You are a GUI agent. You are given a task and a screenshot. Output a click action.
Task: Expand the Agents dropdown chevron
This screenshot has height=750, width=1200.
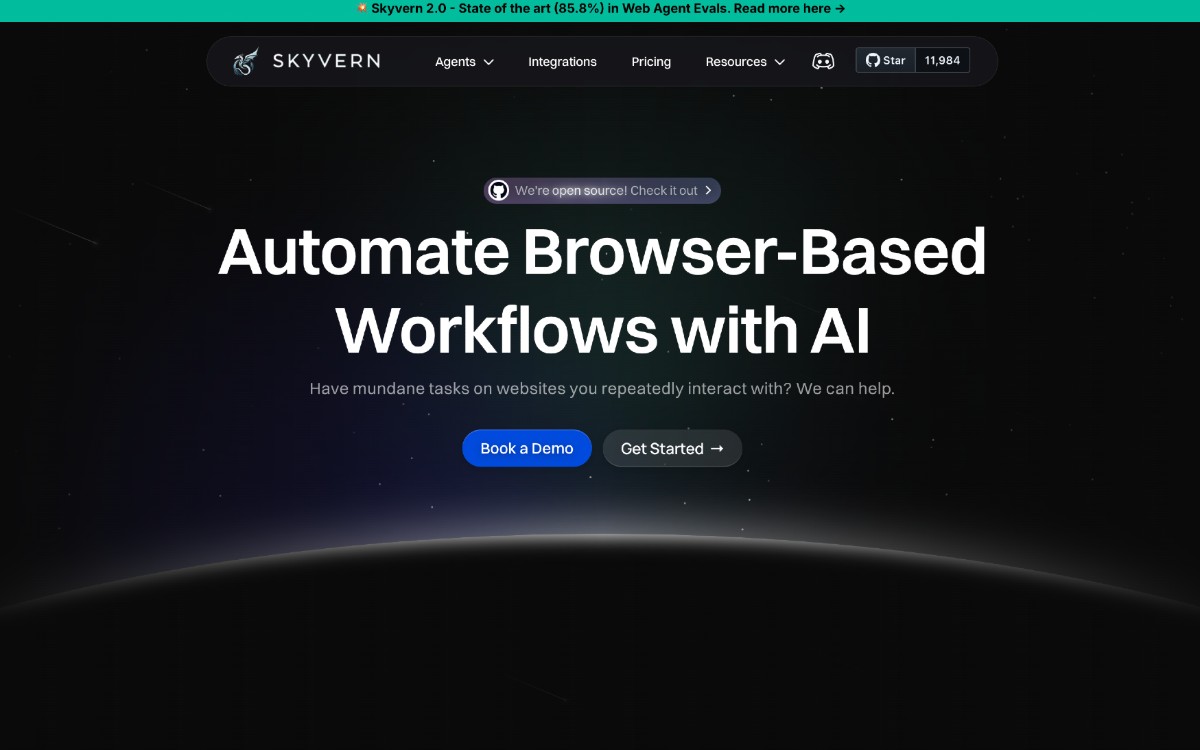[489, 62]
